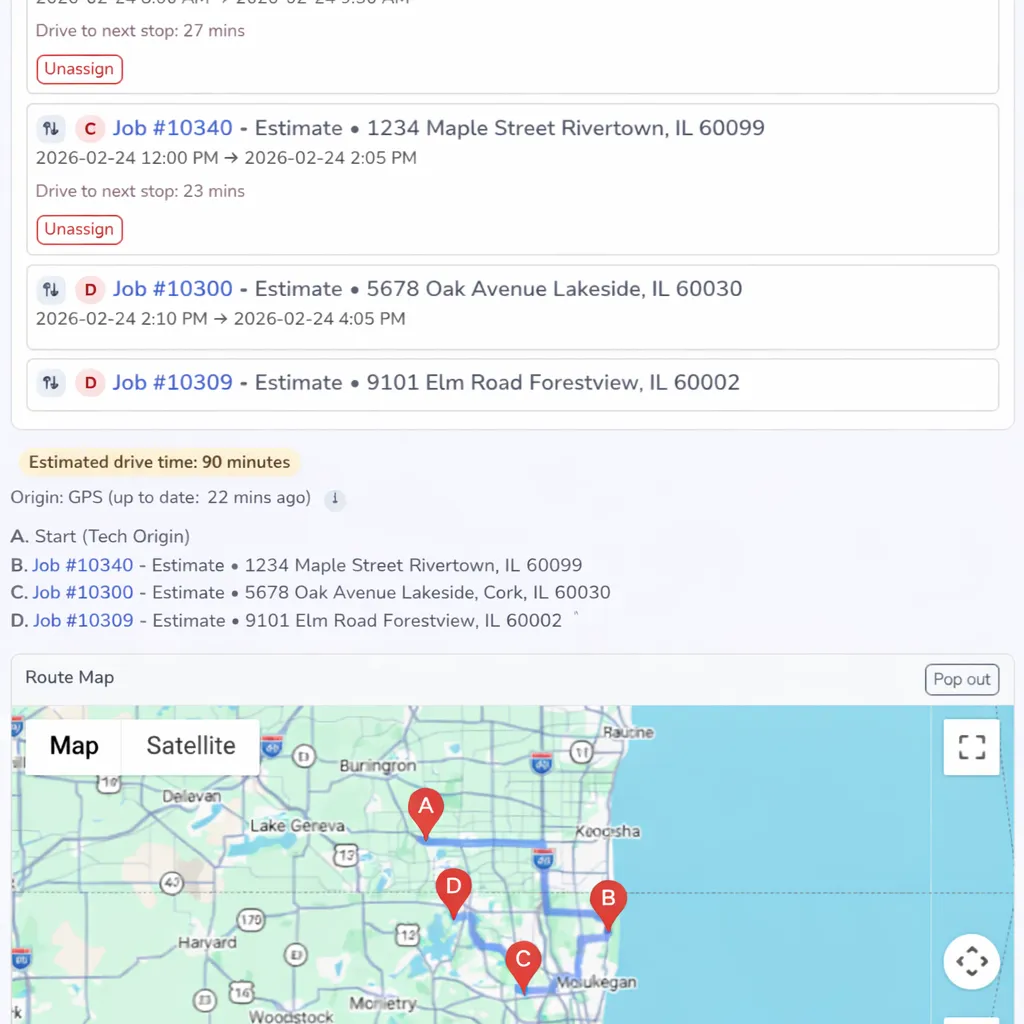Click the 'A. Start (Tech Origin)' entry
Screen dimensions: 1024x1024
(100, 537)
